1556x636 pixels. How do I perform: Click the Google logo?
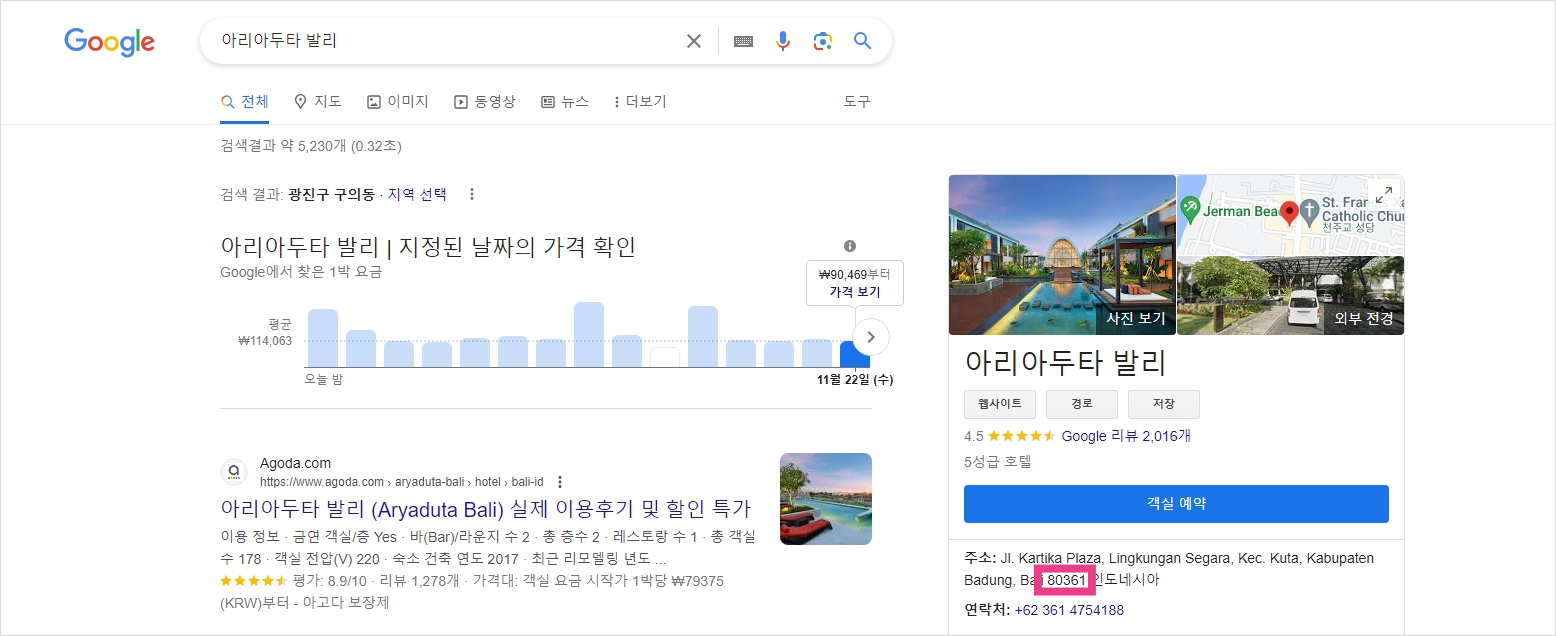tap(109, 42)
